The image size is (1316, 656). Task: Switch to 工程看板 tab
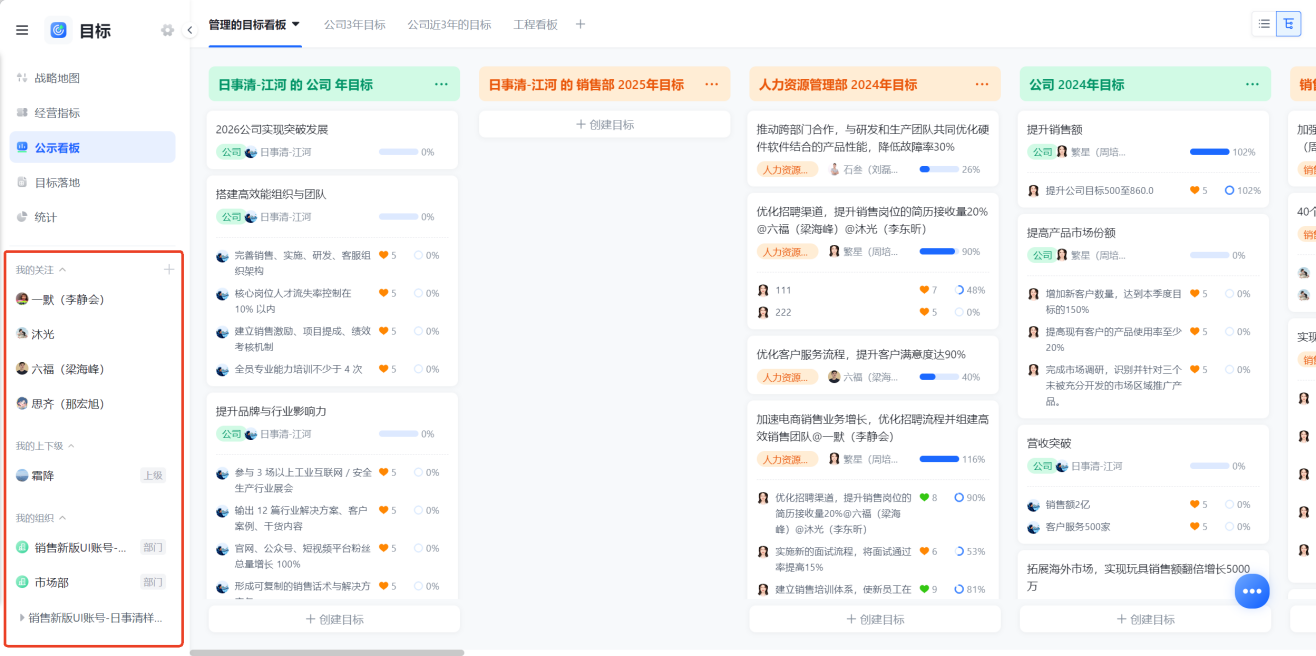(x=535, y=24)
